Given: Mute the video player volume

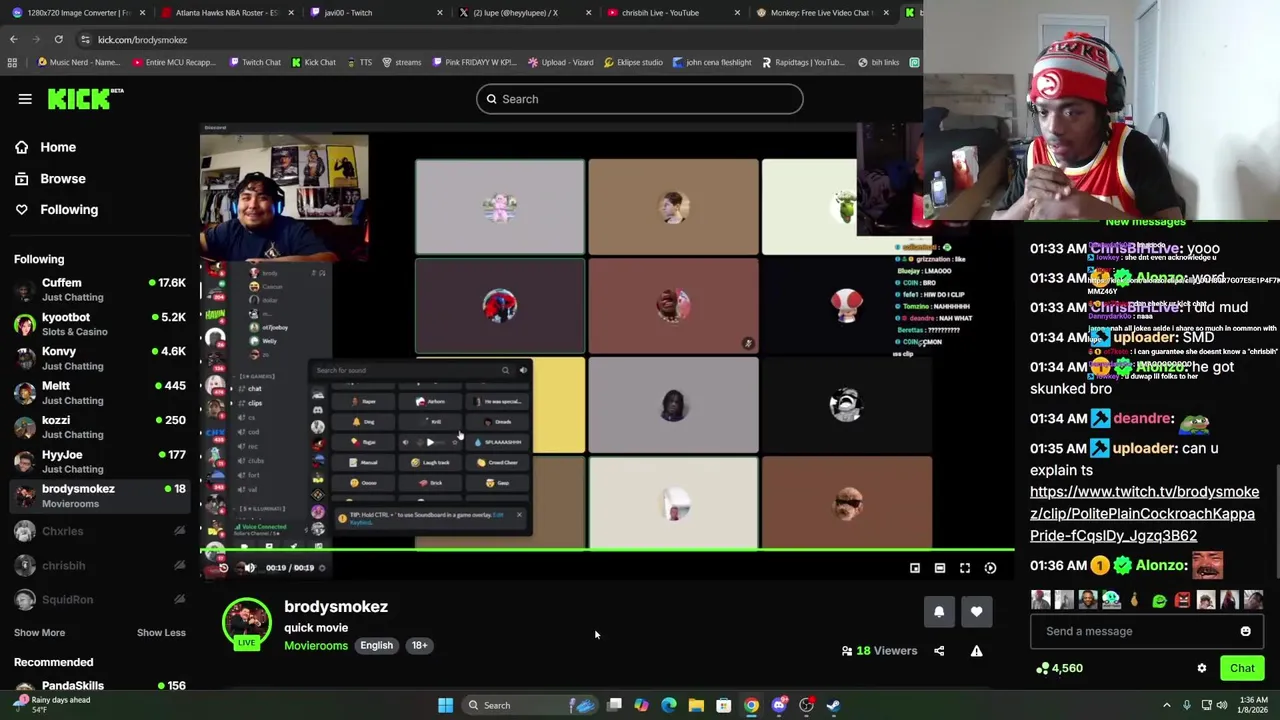Looking at the screenshot, I should [249, 567].
